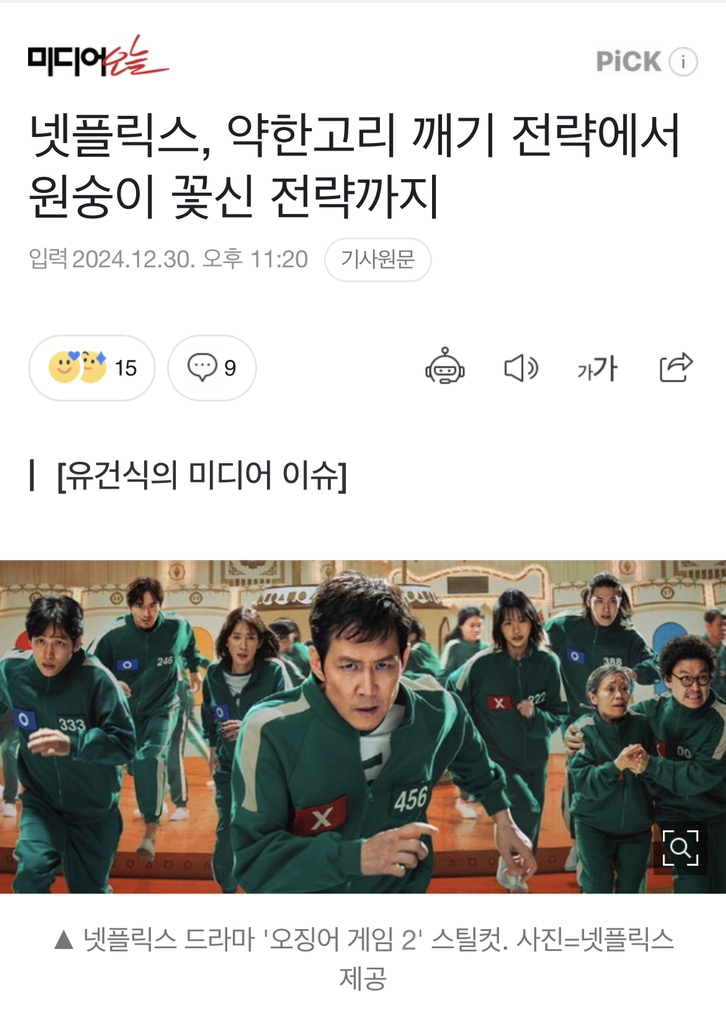
Task: Click the reaction count 15
Action: coord(125,368)
